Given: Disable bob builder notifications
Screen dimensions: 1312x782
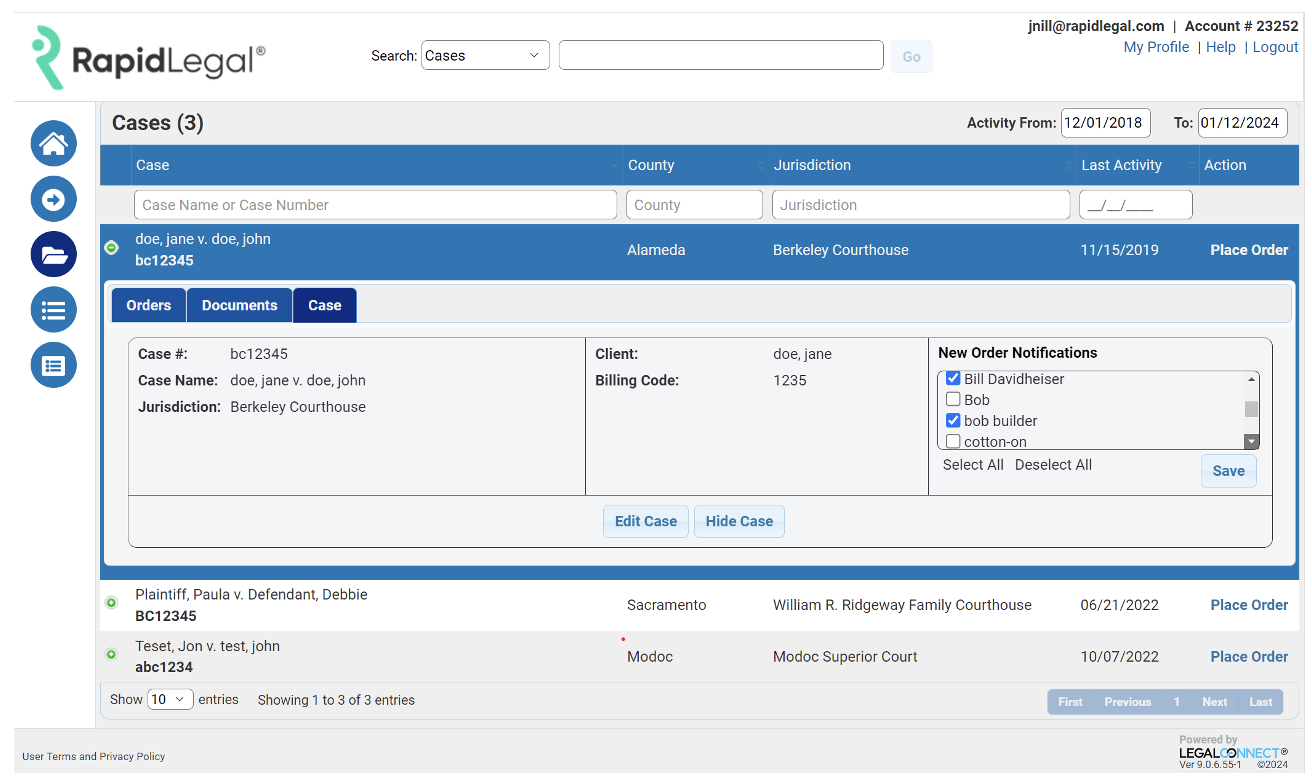Looking at the screenshot, I should click(953, 420).
